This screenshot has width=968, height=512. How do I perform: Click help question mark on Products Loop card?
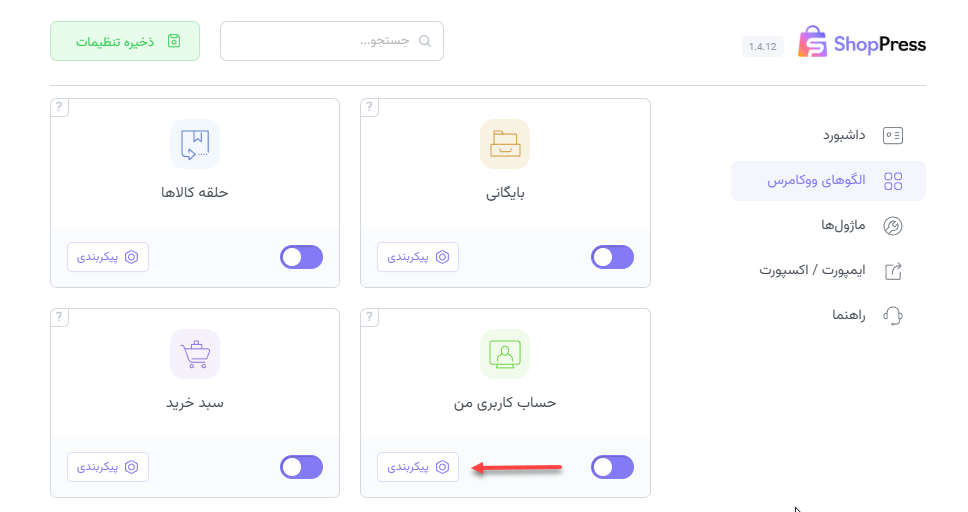[x=59, y=107]
